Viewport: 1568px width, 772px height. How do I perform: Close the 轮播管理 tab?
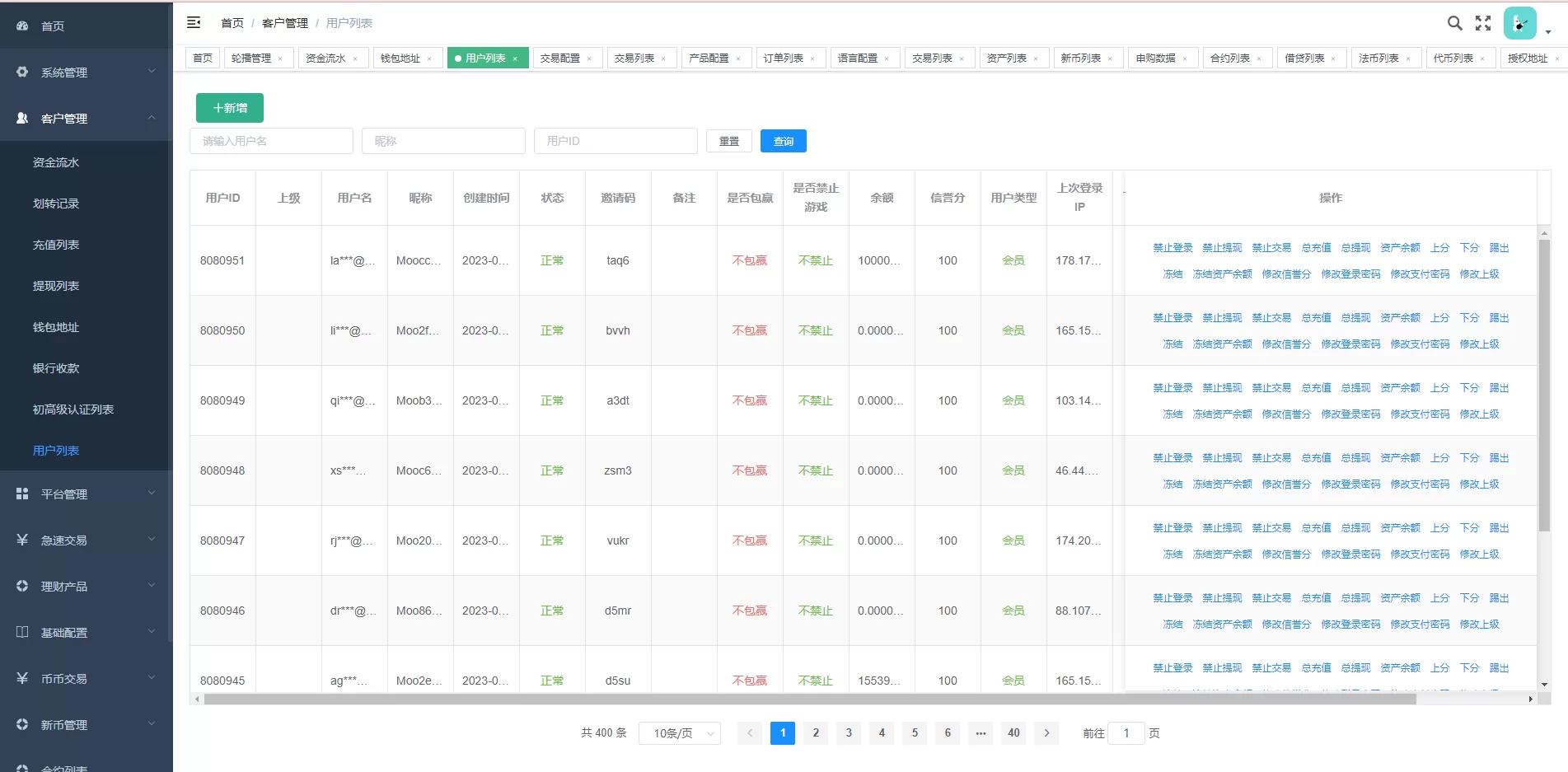pyautogui.click(x=280, y=58)
